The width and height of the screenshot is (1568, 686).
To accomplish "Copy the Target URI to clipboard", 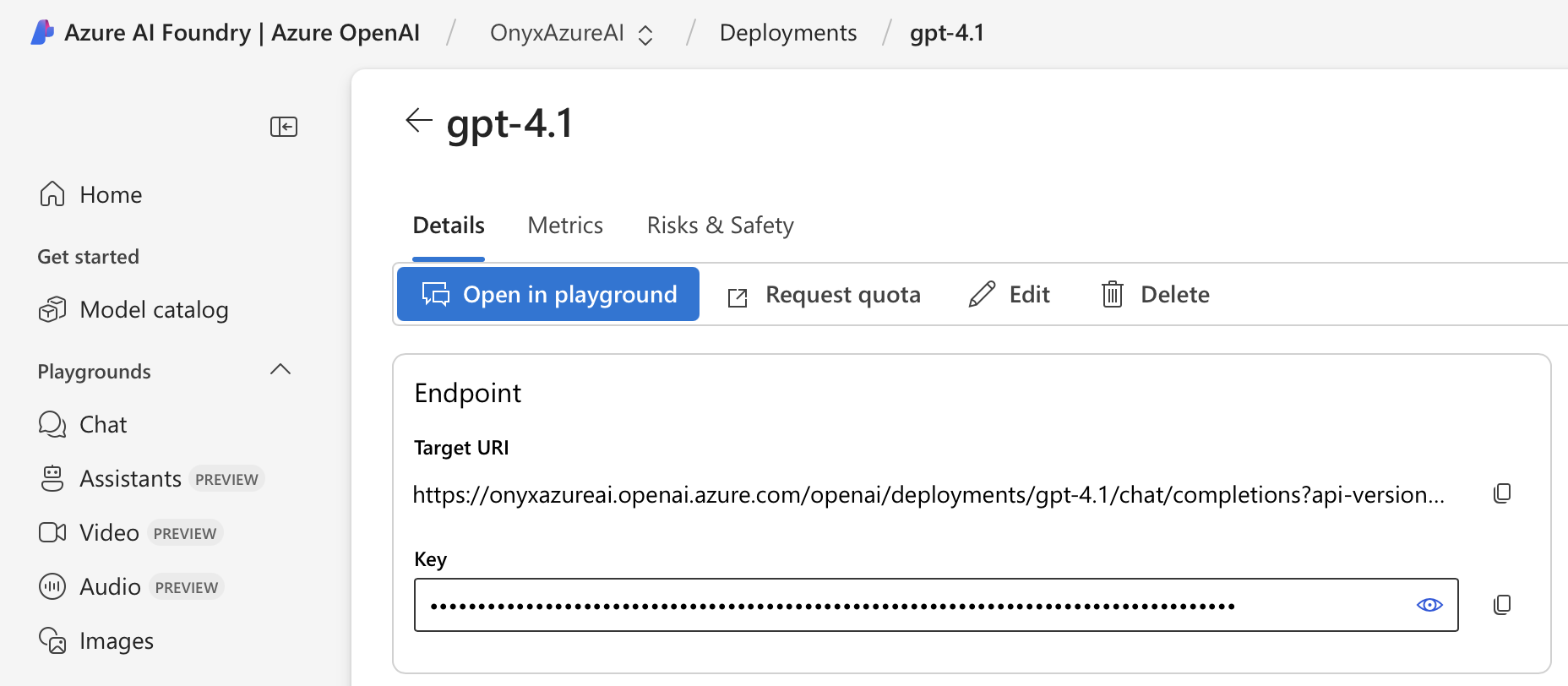I will [1501, 493].
